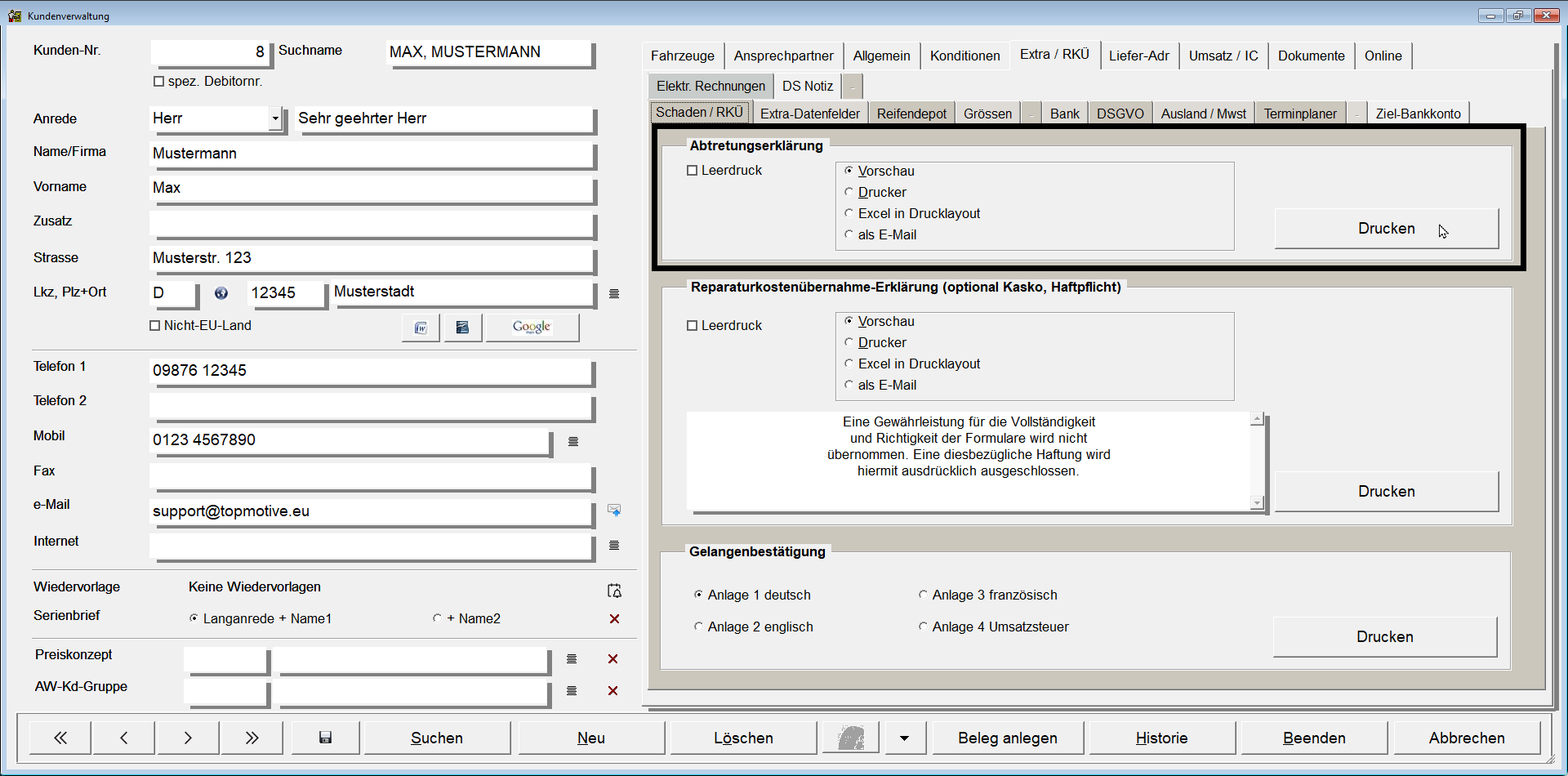Open the Ansprechpartner tab
The width and height of the screenshot is (1568, 776).
tap(783, 56)
